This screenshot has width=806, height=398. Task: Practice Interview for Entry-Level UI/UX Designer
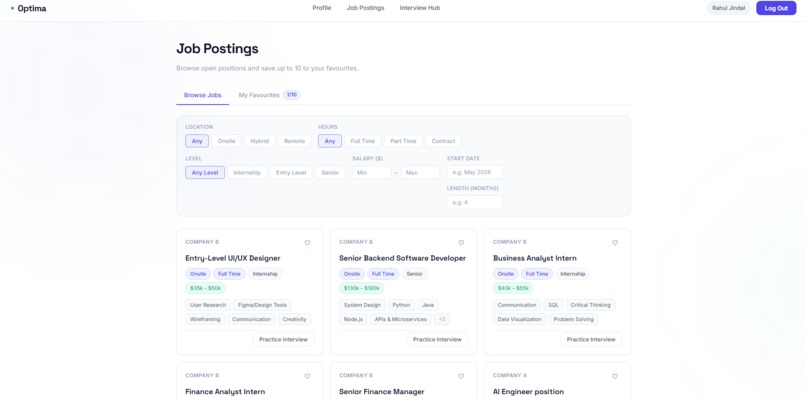pos(283,339)
